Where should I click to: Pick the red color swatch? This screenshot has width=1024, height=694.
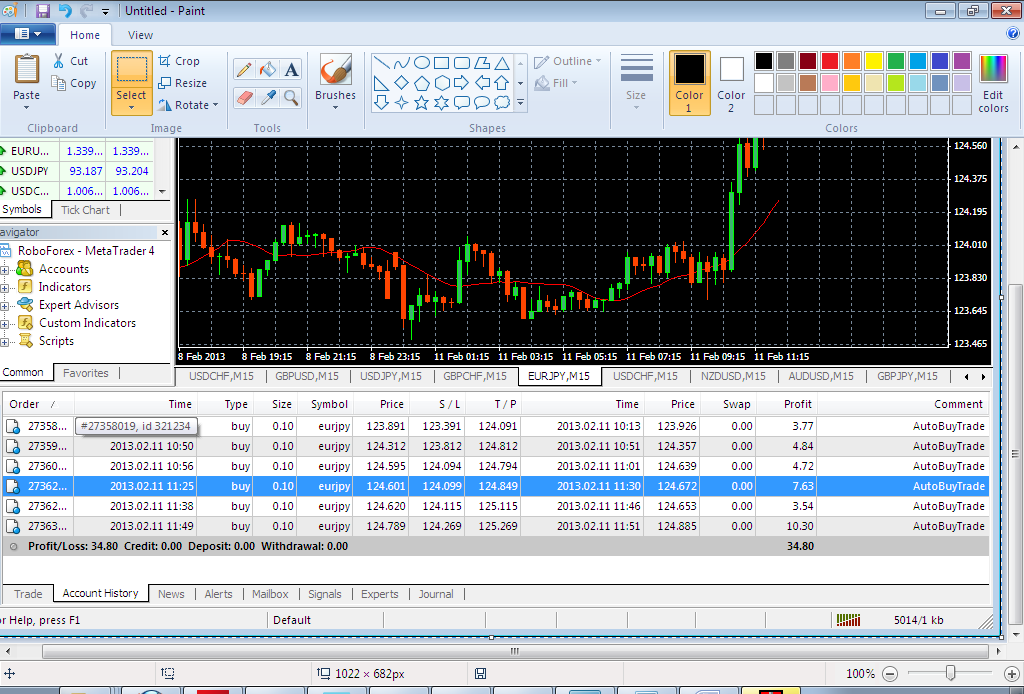point(830,61)
